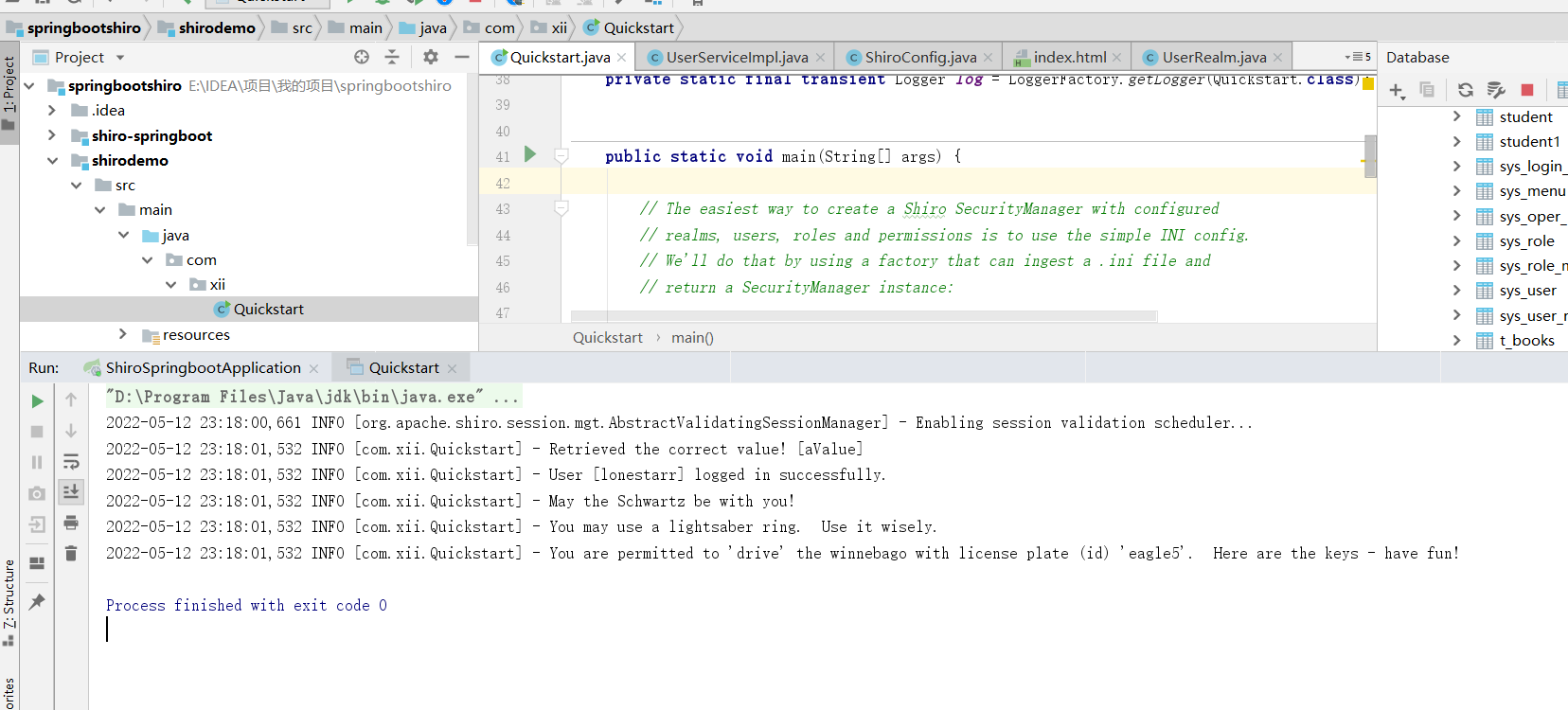1568x710 pixels.
Task: Click xii in navigation breadcrumb
Action: (550, 27)
